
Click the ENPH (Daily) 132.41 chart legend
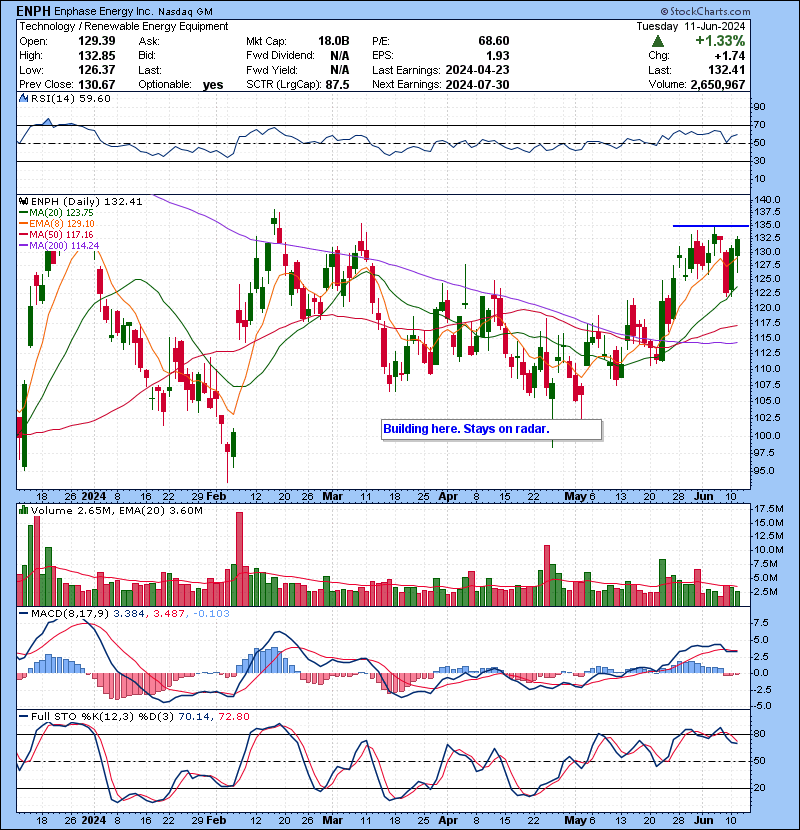click(87, 201)
